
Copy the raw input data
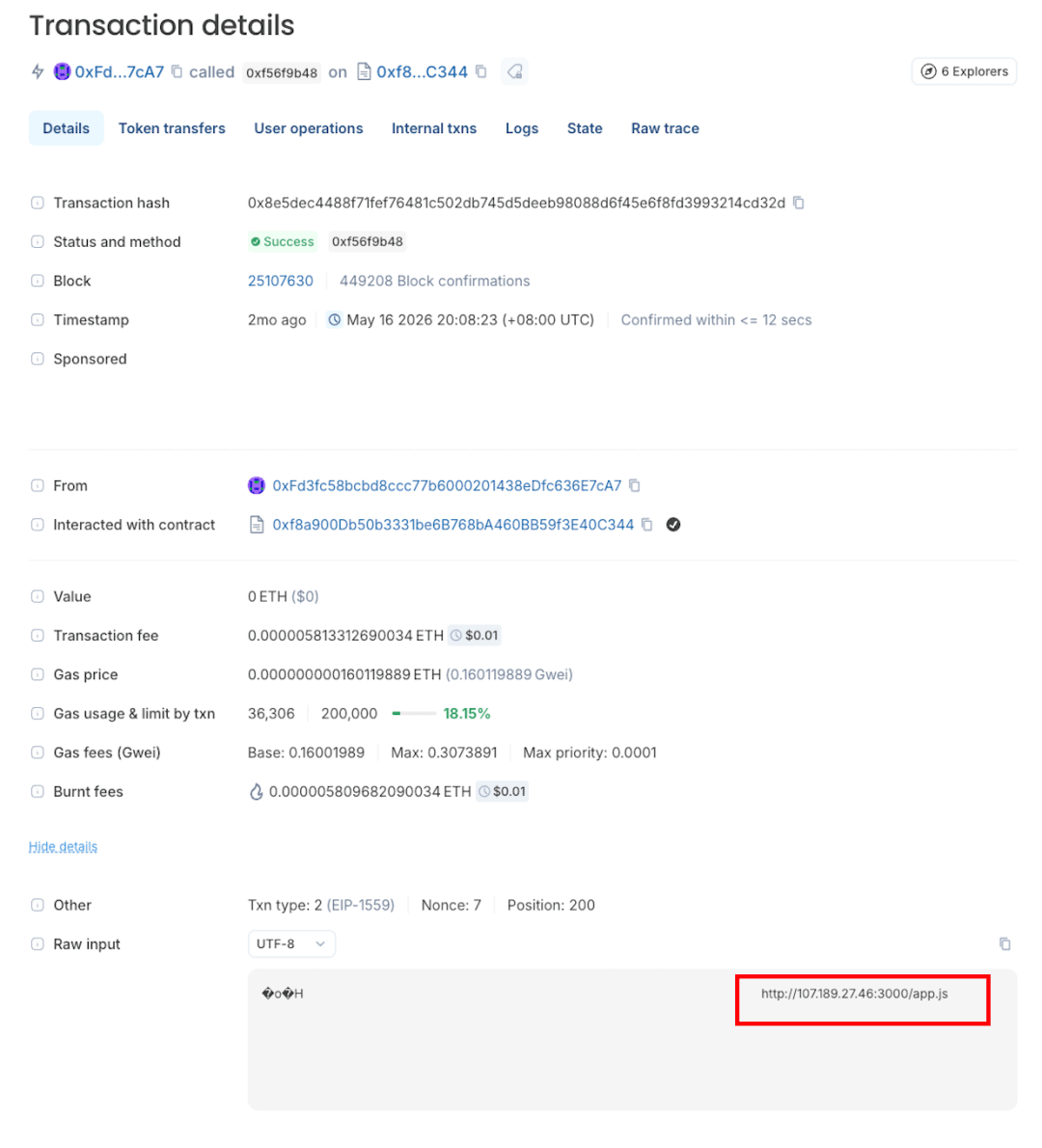tap(1004, 943)
